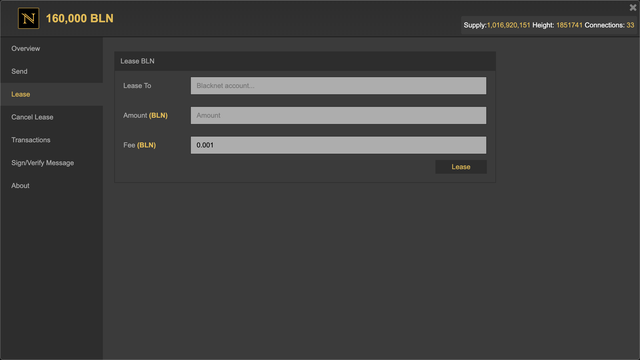Image resolution: width=640 pixels, height=360 pixels.
Task: Click the Lease BLN panel header
Action: [x=305, y=61]
